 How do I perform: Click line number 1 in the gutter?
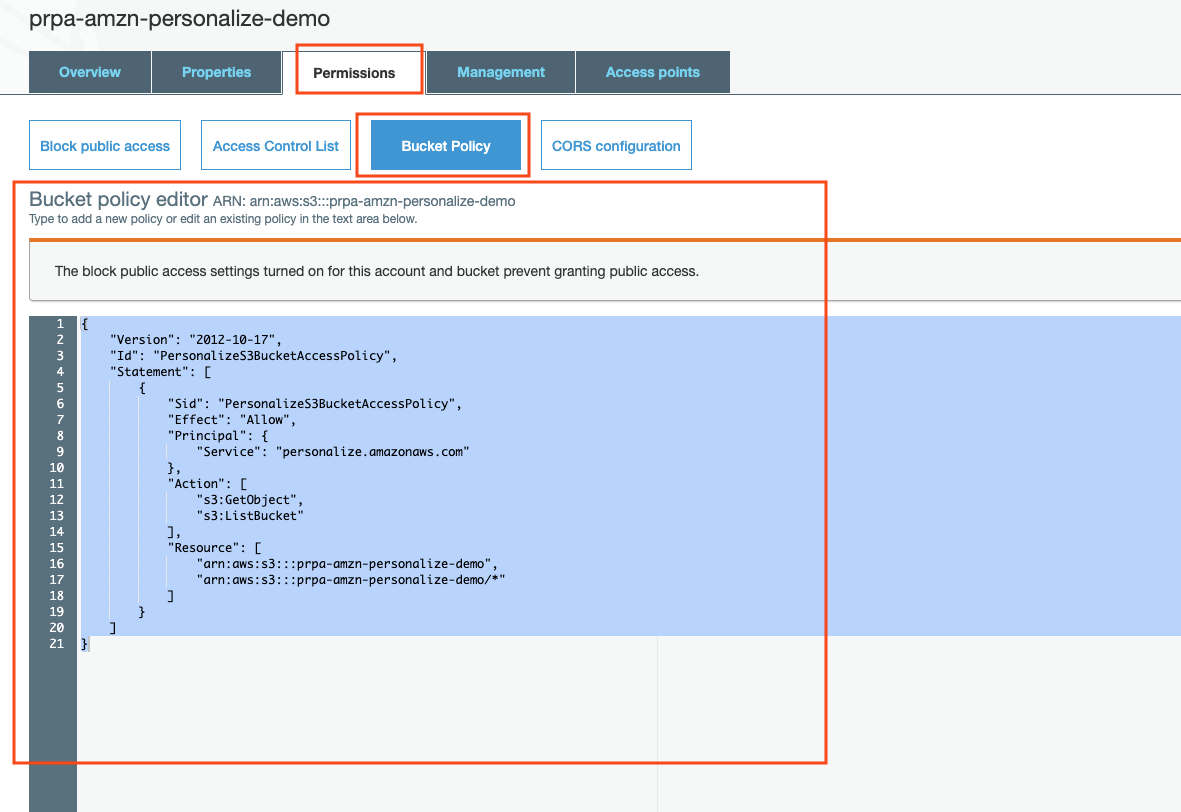pyautogui.click(x=60, y=324)
